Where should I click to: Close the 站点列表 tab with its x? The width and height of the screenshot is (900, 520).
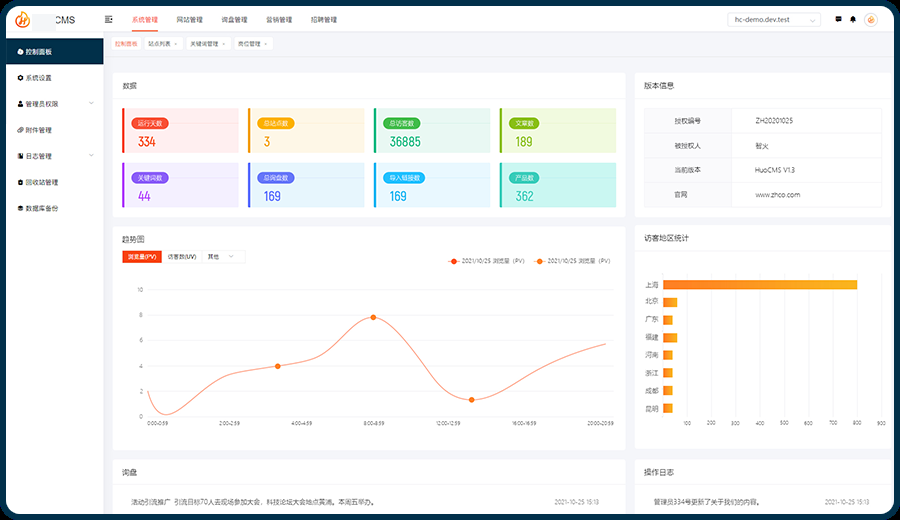tap(178, 44)
